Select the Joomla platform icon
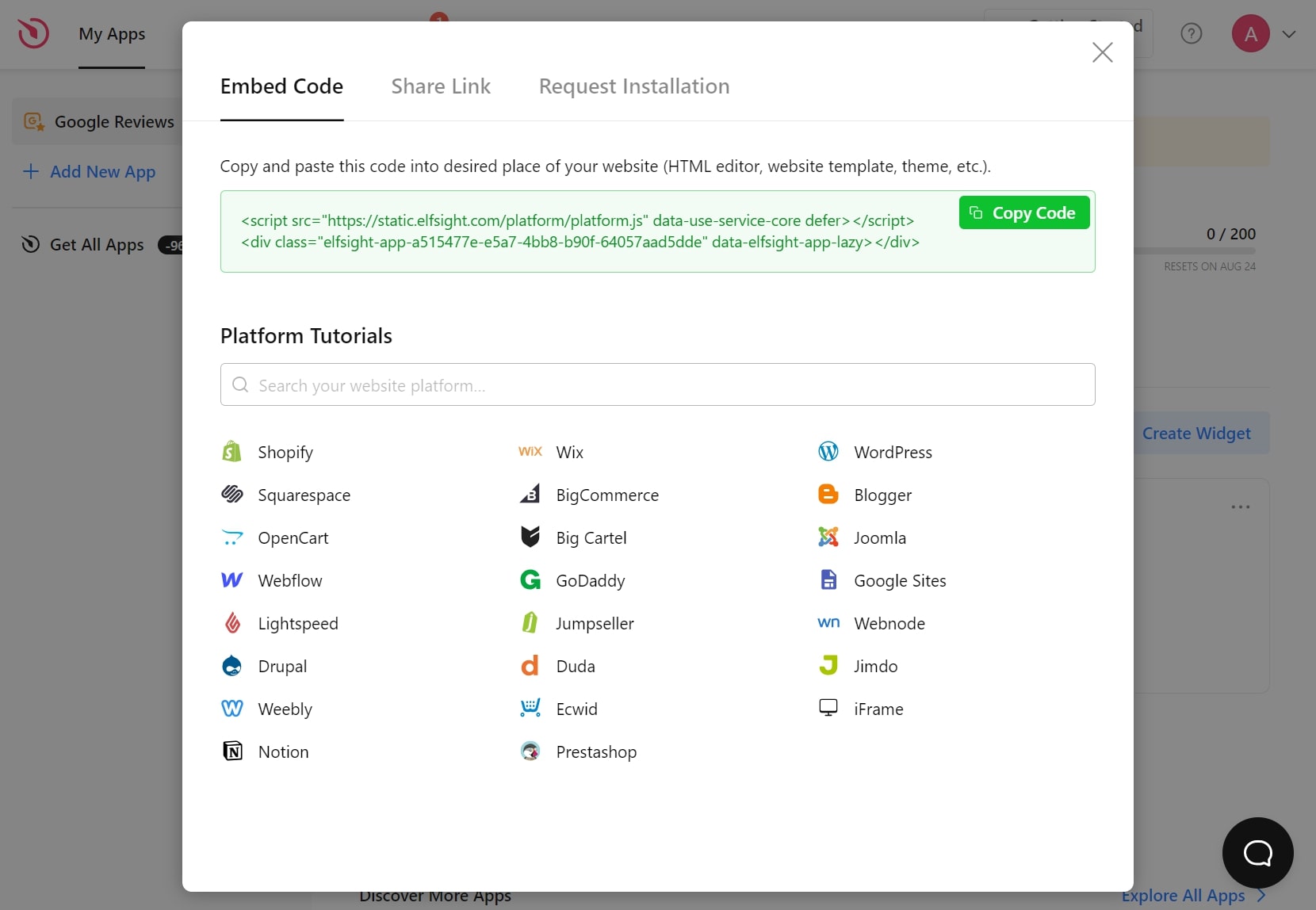The width and height of the screenshot is (1316, 910). 828,537
